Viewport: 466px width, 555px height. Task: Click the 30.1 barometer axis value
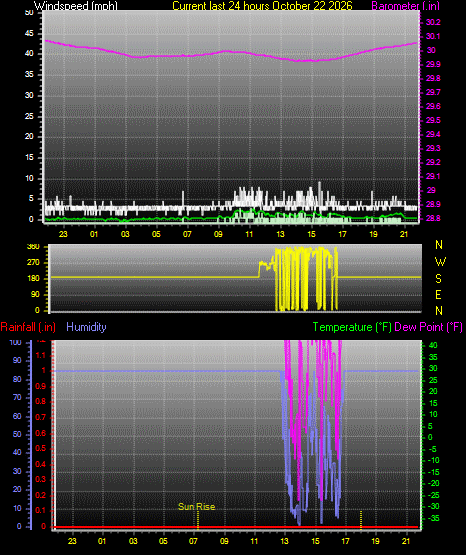(x=433, y=36)
